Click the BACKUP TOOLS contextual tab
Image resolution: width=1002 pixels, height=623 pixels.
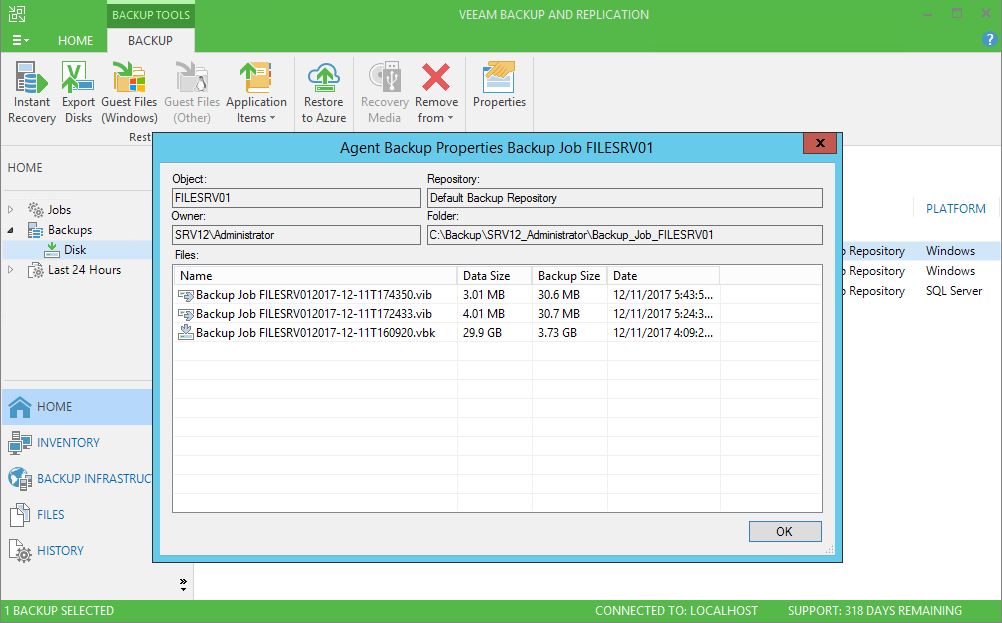click(x=151, y=15)
